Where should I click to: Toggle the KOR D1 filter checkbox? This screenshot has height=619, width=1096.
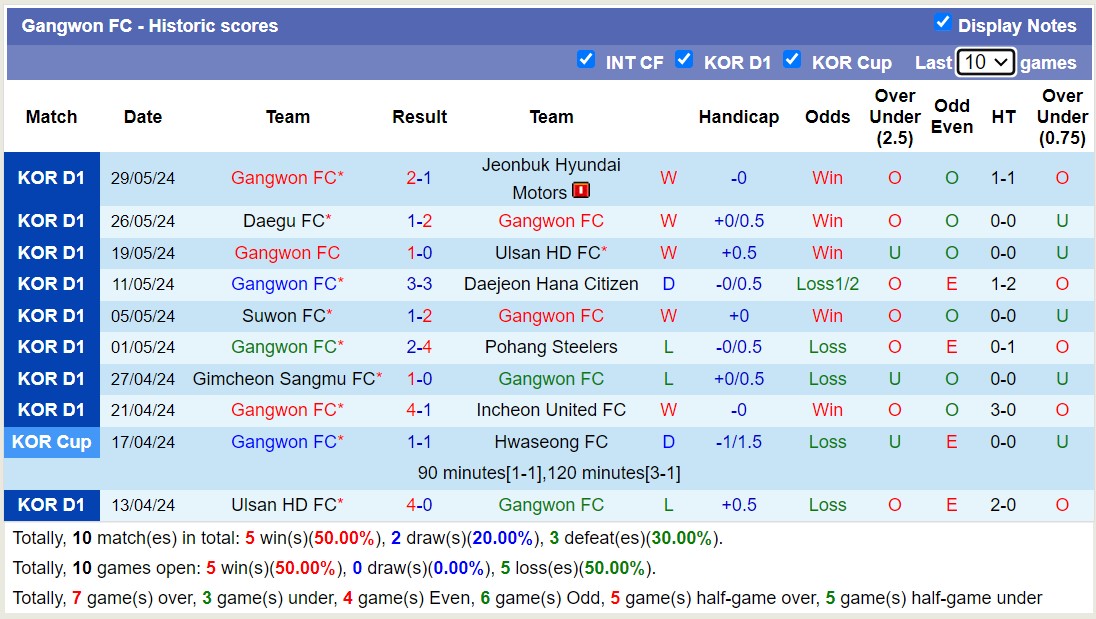[x=685, y=60]
